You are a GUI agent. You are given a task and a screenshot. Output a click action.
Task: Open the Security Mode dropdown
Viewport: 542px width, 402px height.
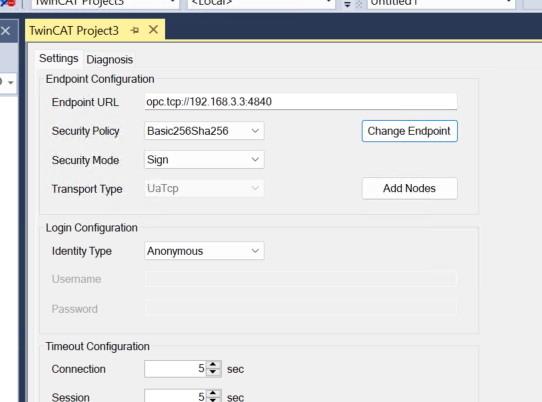(204, 160)
